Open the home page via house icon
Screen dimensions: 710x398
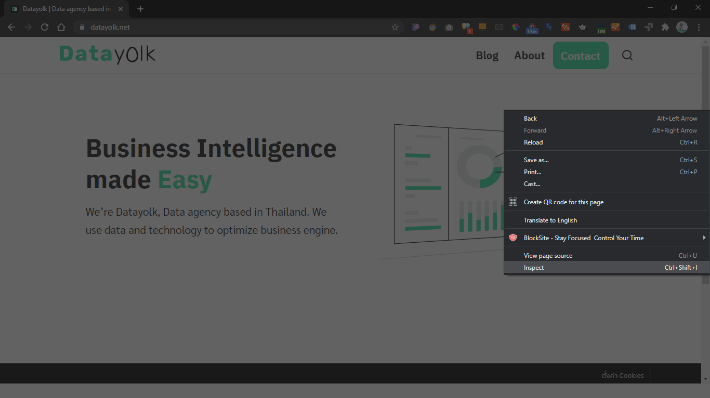(x=61, y=27)
